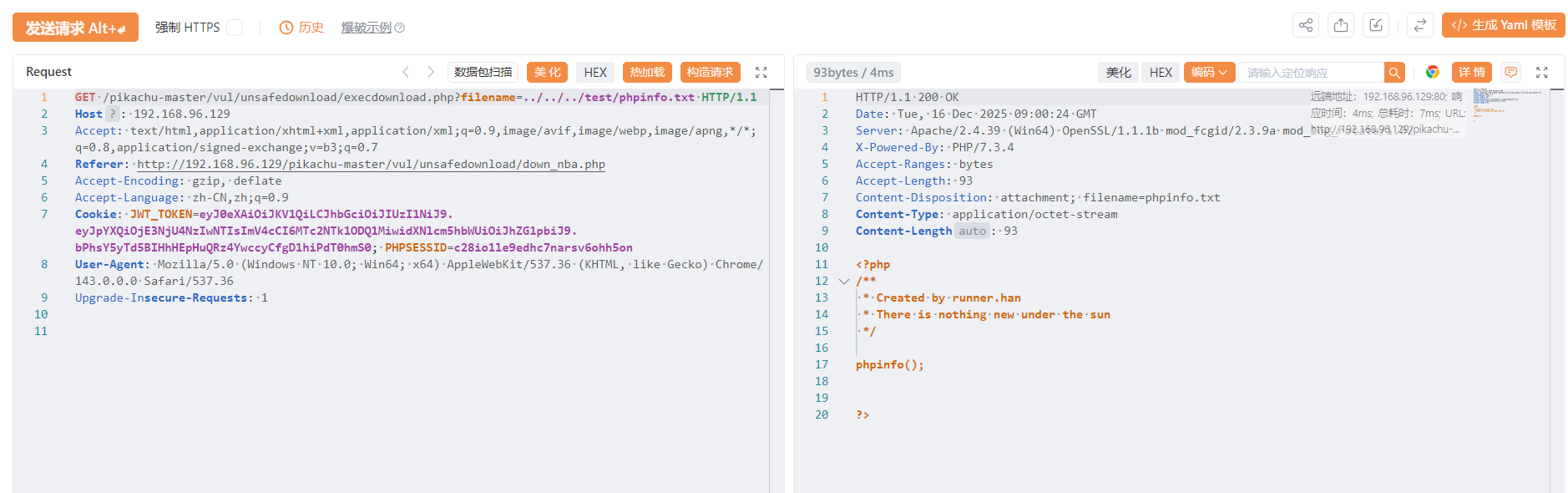
Task: Click the 发送请求 send request button
Action: (75, 28)
